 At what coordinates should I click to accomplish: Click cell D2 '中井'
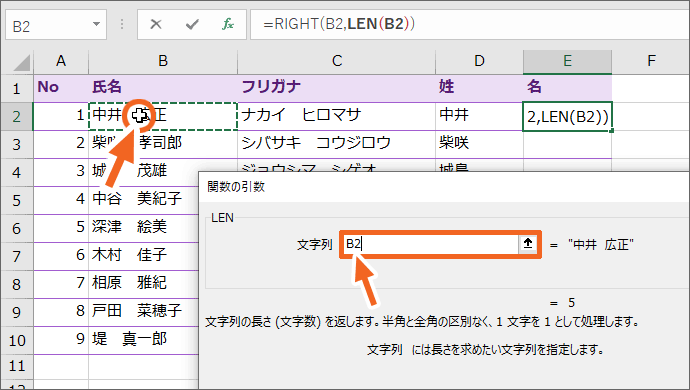(x=479, y=116)
